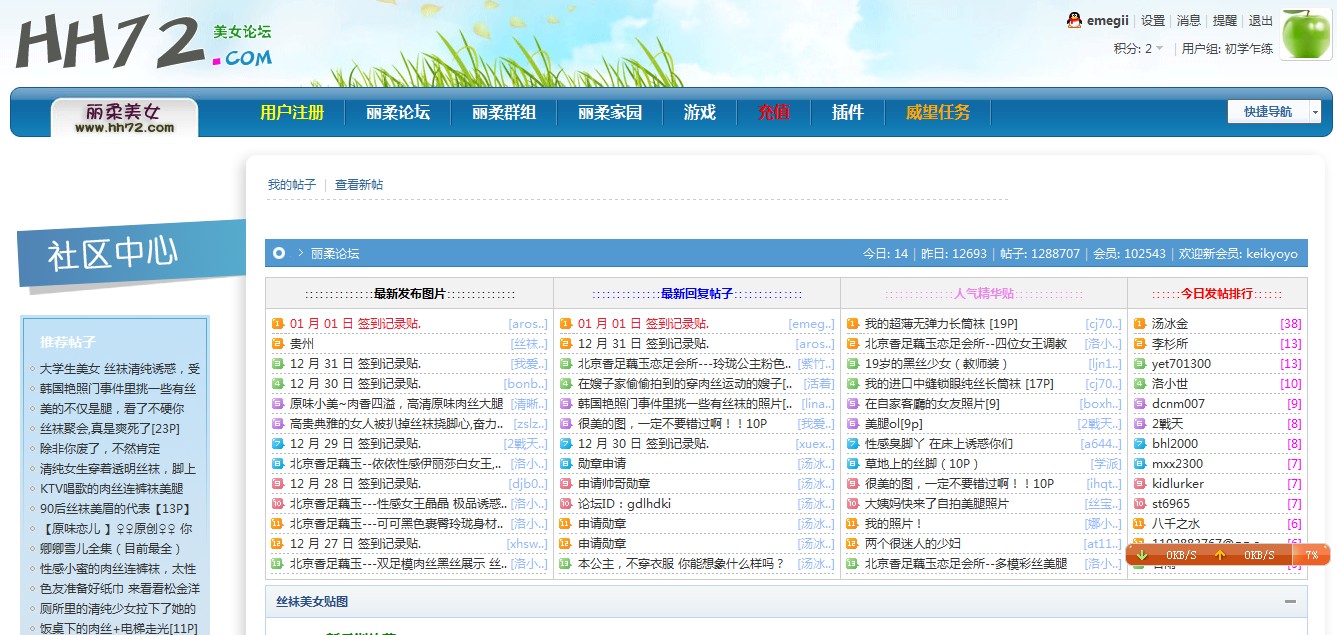Click rank icon beside dcnm007
Screen dimensions: 1337x635
[1140, 404]
